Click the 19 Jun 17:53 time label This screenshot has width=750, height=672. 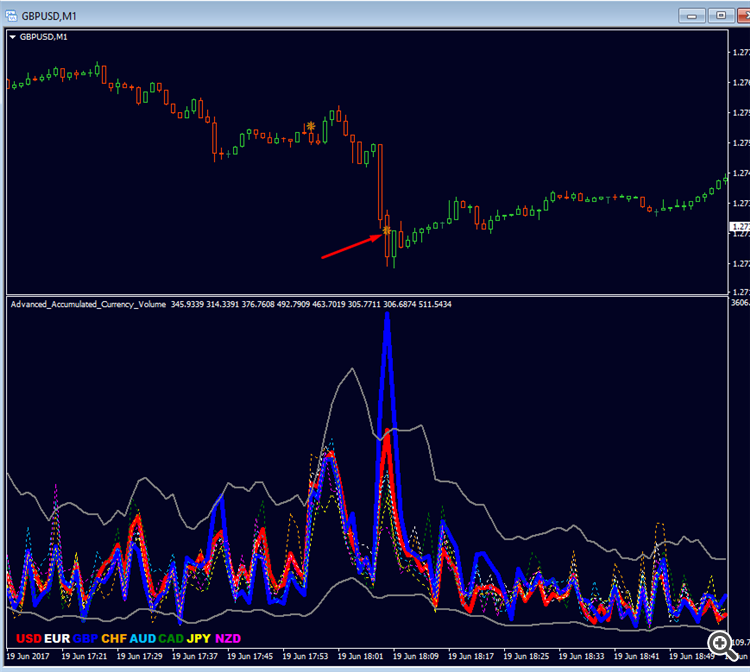tap(305, 656)
